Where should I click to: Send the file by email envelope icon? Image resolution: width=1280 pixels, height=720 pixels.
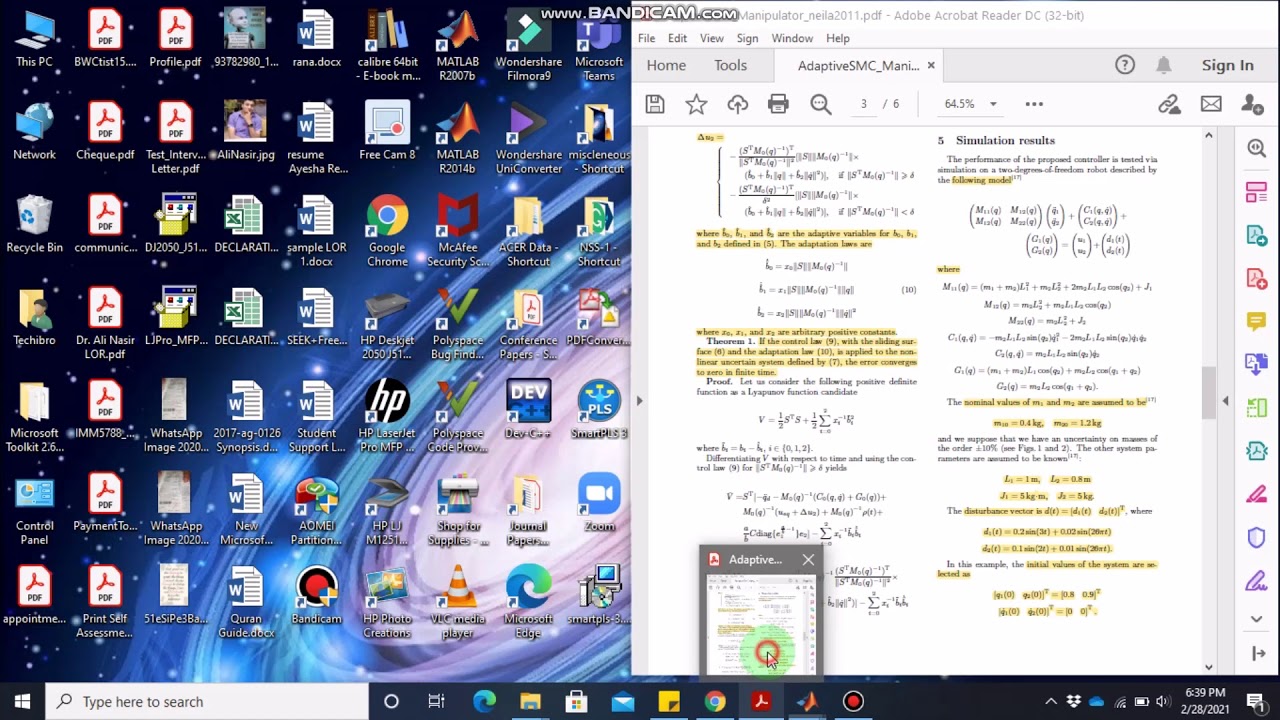point(1211,104)
